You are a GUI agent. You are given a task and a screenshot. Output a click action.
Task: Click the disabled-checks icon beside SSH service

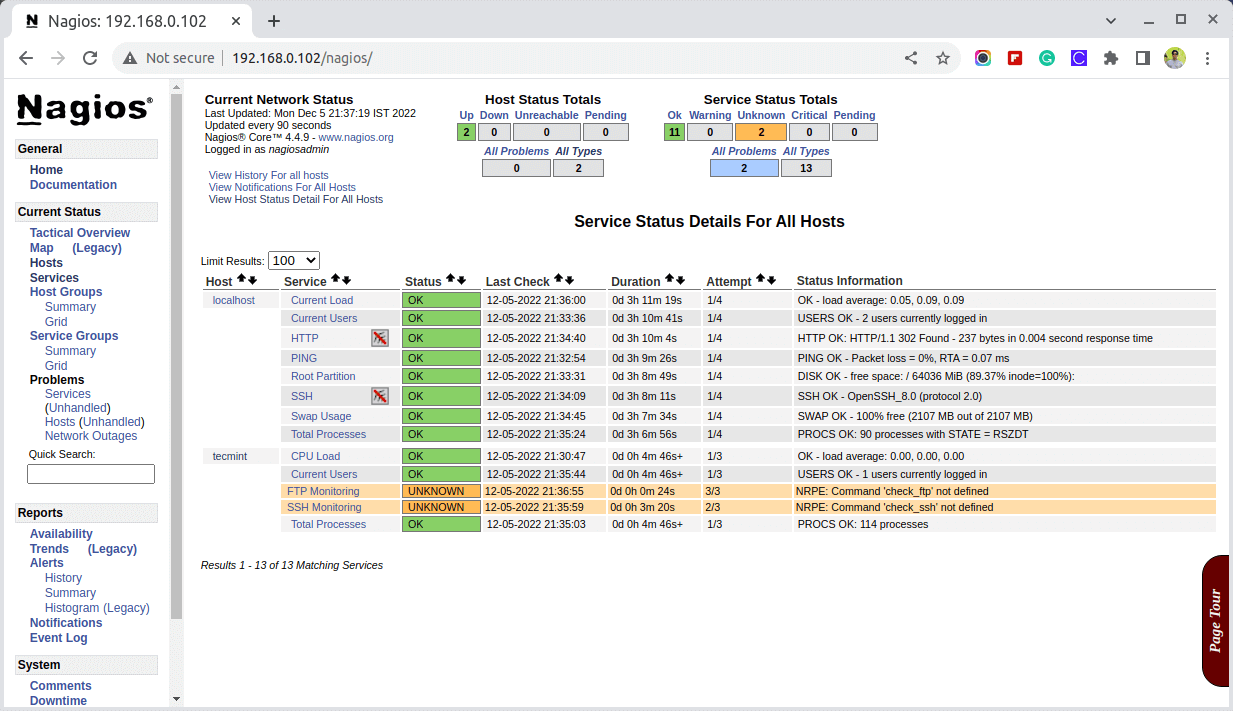click(x=379, y=396)
